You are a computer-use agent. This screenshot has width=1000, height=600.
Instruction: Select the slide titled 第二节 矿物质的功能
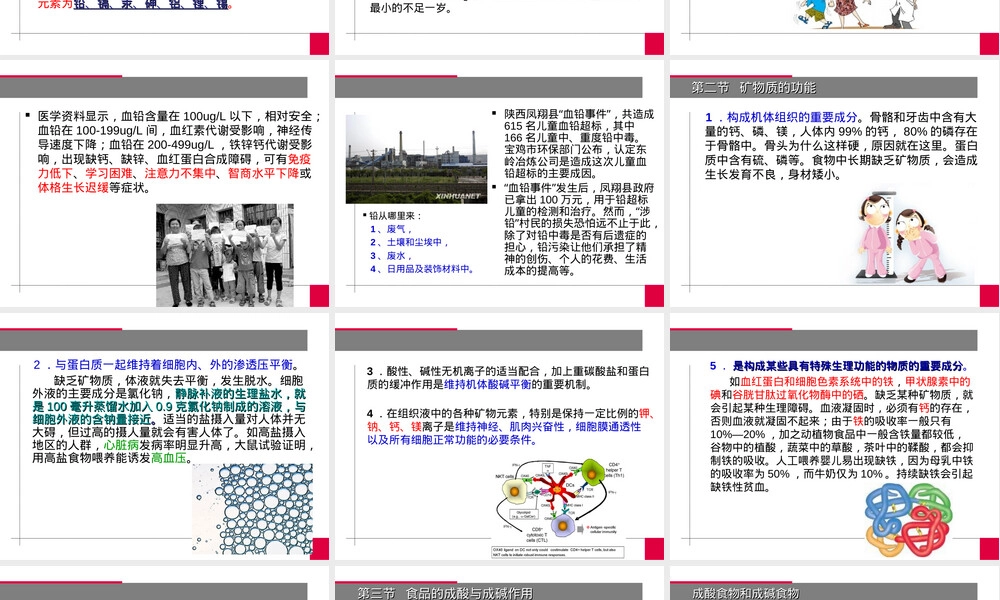834,184
